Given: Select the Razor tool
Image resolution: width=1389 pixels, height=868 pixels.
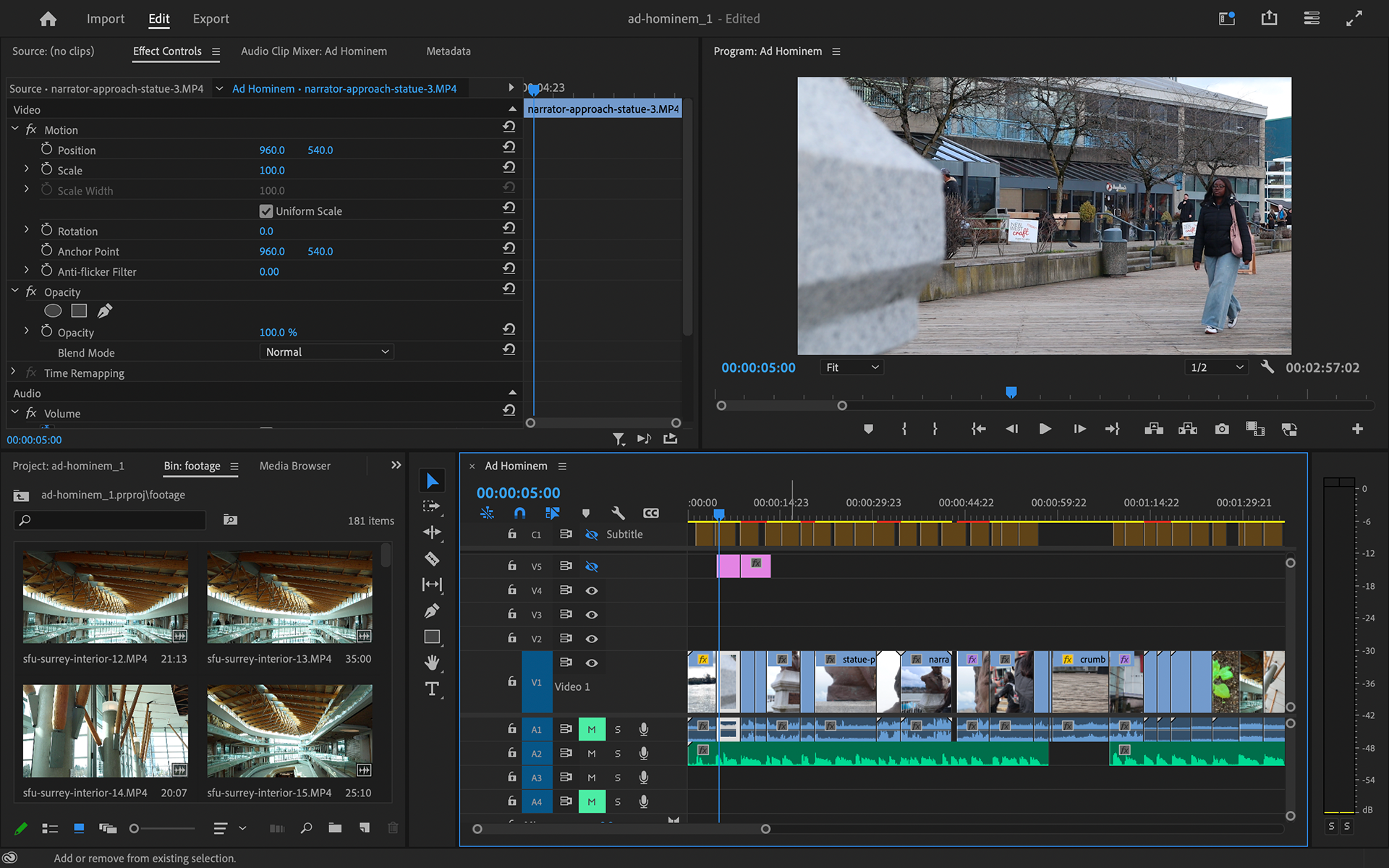Looking at the screenshot, I should pyautogui.click(x=432, y=558).
